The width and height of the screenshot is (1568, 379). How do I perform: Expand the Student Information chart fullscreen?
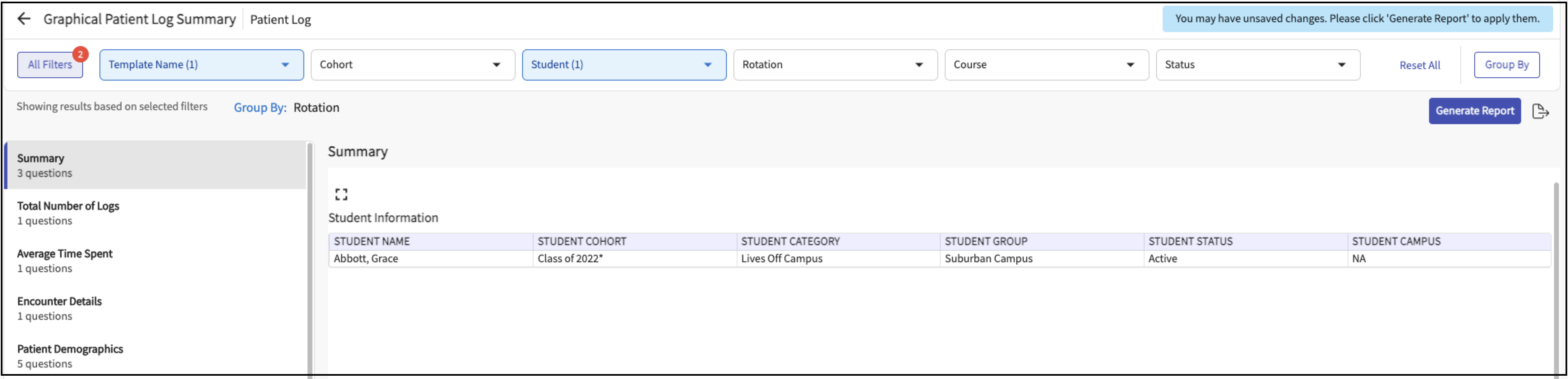point(342,194)
